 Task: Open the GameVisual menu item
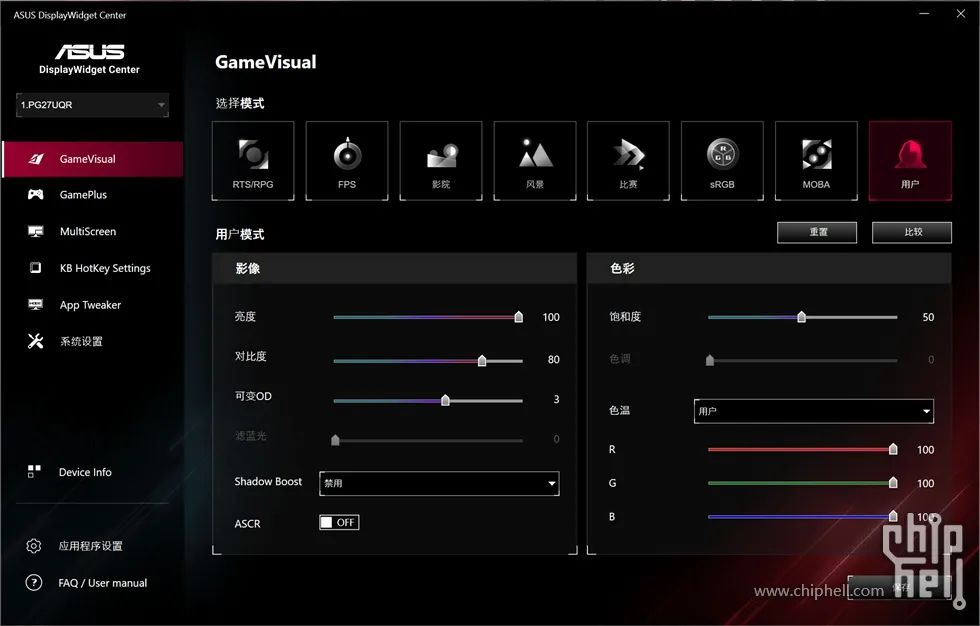coord(92,159)
